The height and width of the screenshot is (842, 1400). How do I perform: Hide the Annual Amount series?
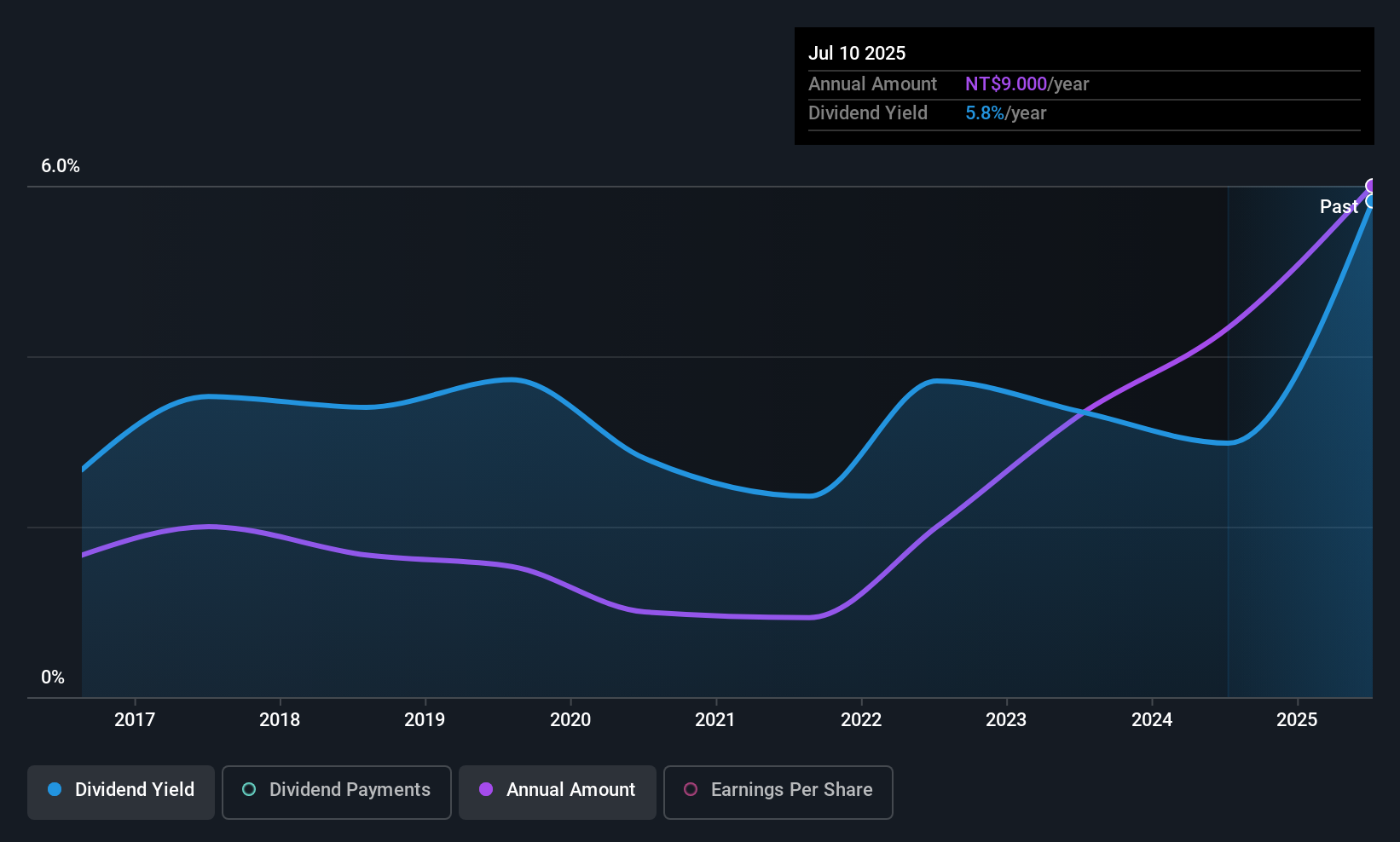tap(558, 792)
